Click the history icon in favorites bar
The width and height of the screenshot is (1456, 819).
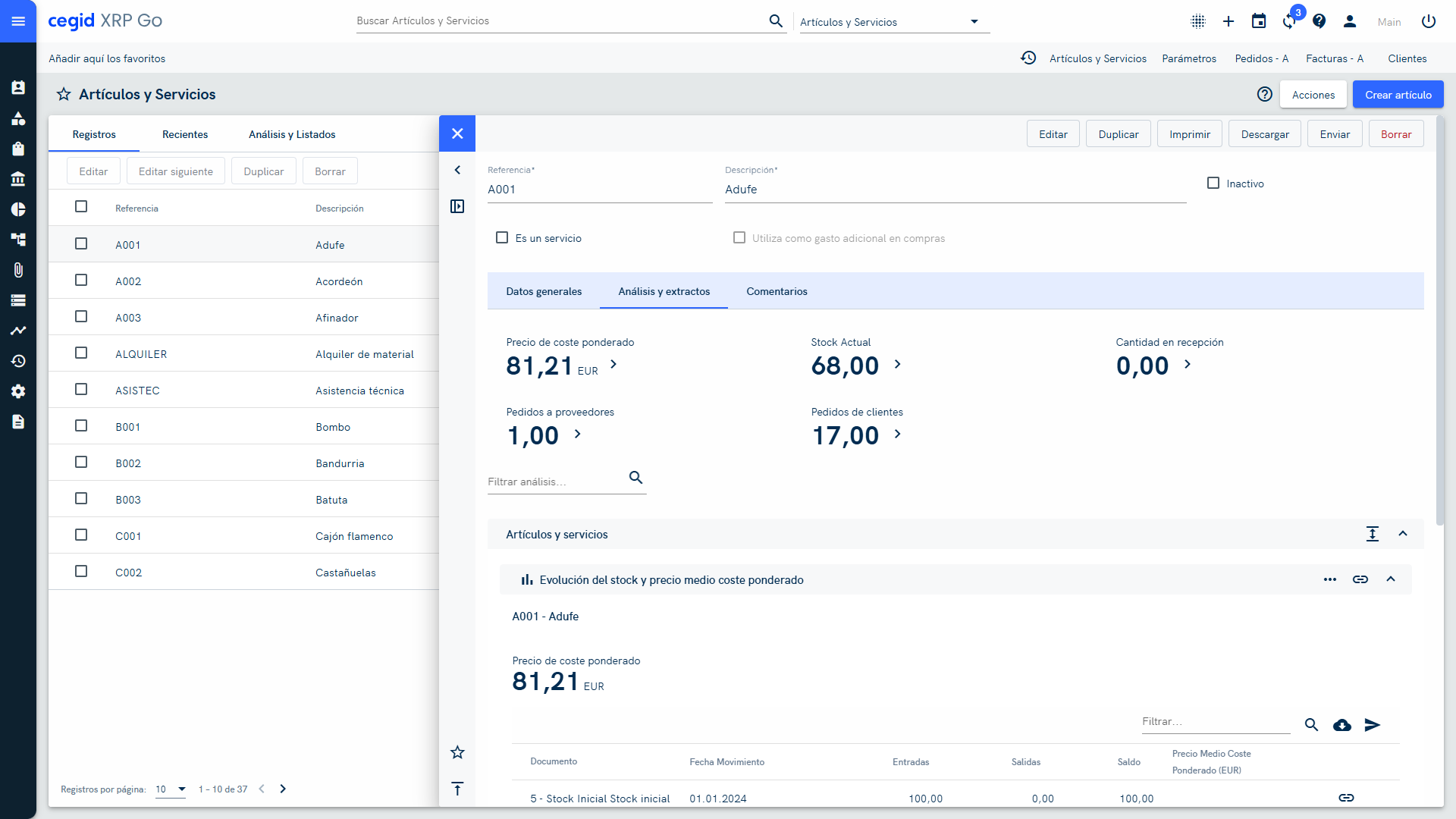[1028, 58]
